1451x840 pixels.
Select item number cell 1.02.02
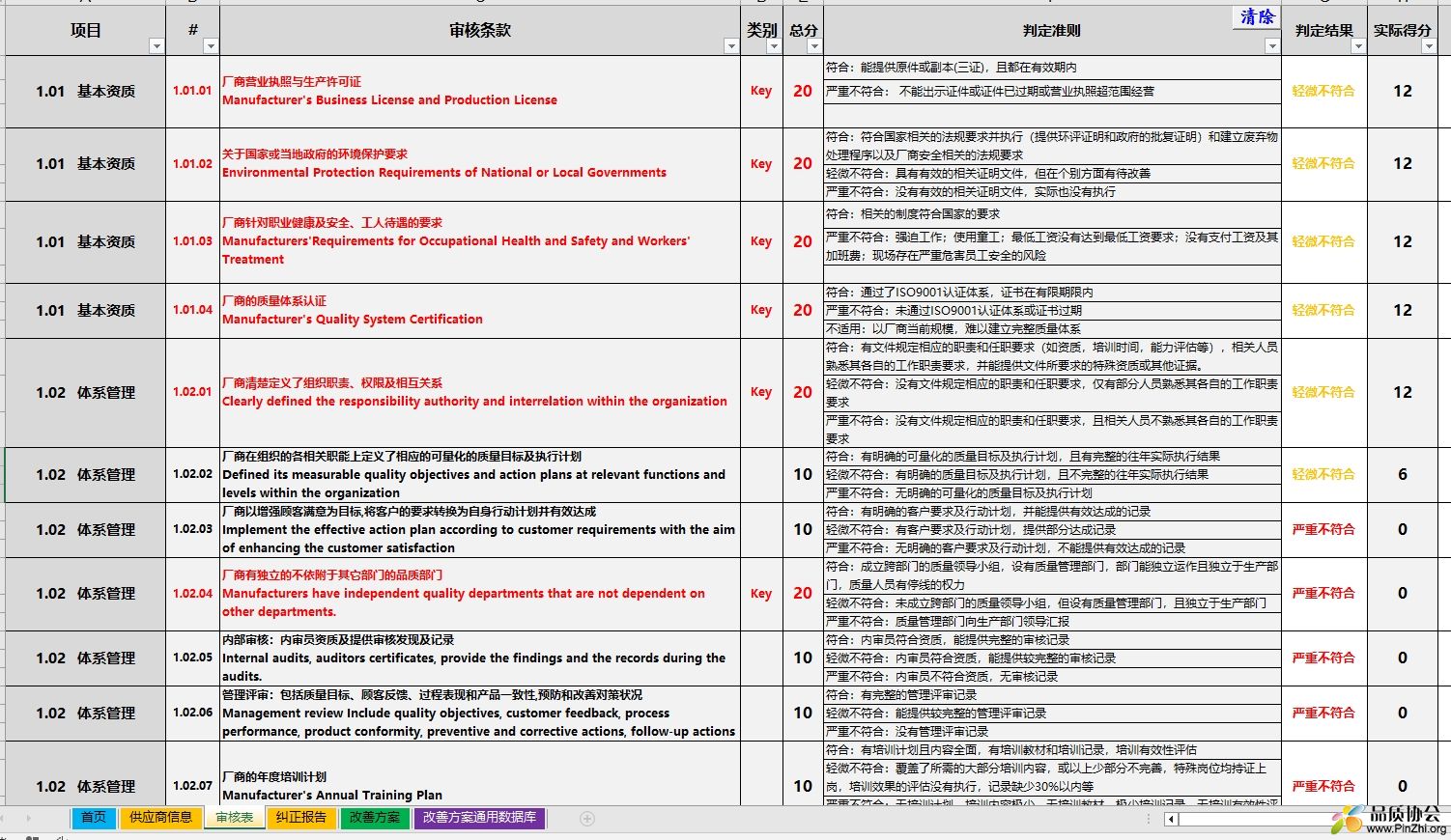[x=192, y=474]
